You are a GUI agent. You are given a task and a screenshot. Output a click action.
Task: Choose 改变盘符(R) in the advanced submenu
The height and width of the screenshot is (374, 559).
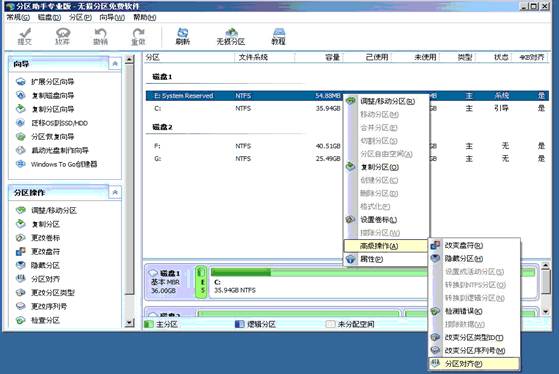click(x=475, y=246)
